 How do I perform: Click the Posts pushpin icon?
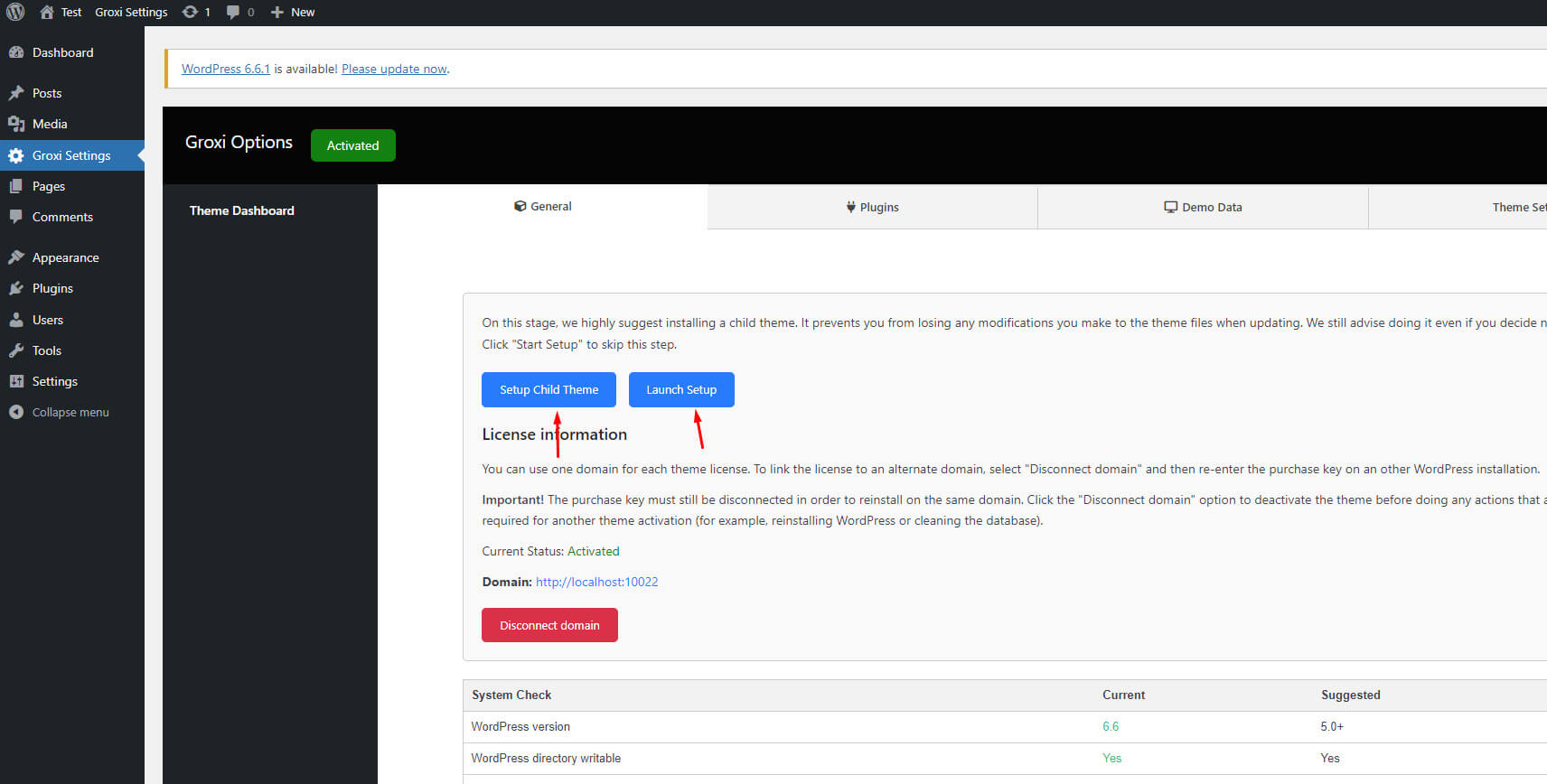pos(16,93)
